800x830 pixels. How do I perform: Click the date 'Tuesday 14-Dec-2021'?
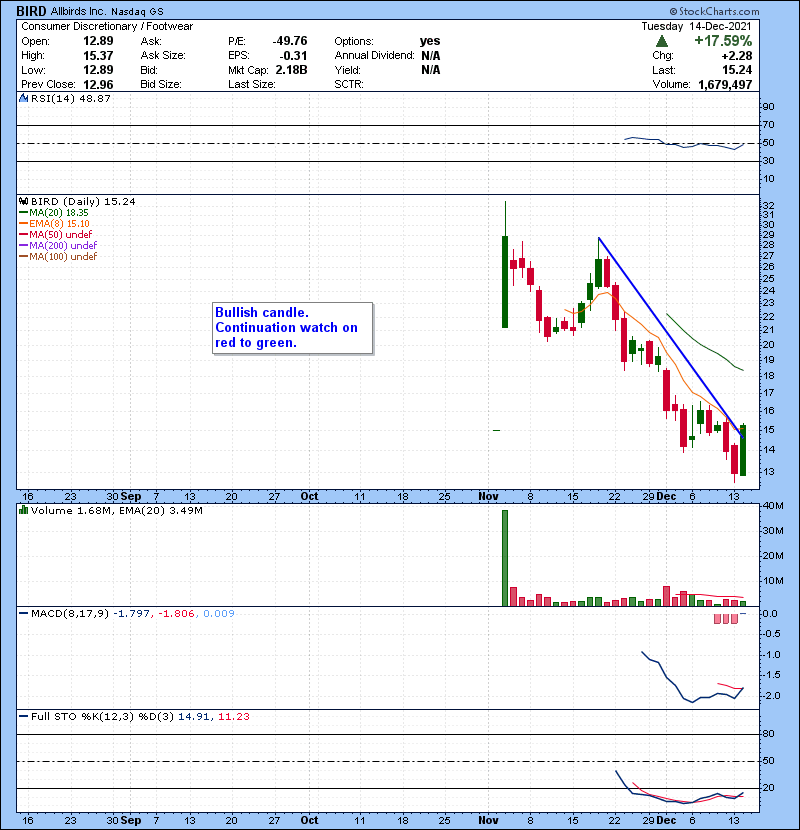pyautogui.click(x=696, y=26)
